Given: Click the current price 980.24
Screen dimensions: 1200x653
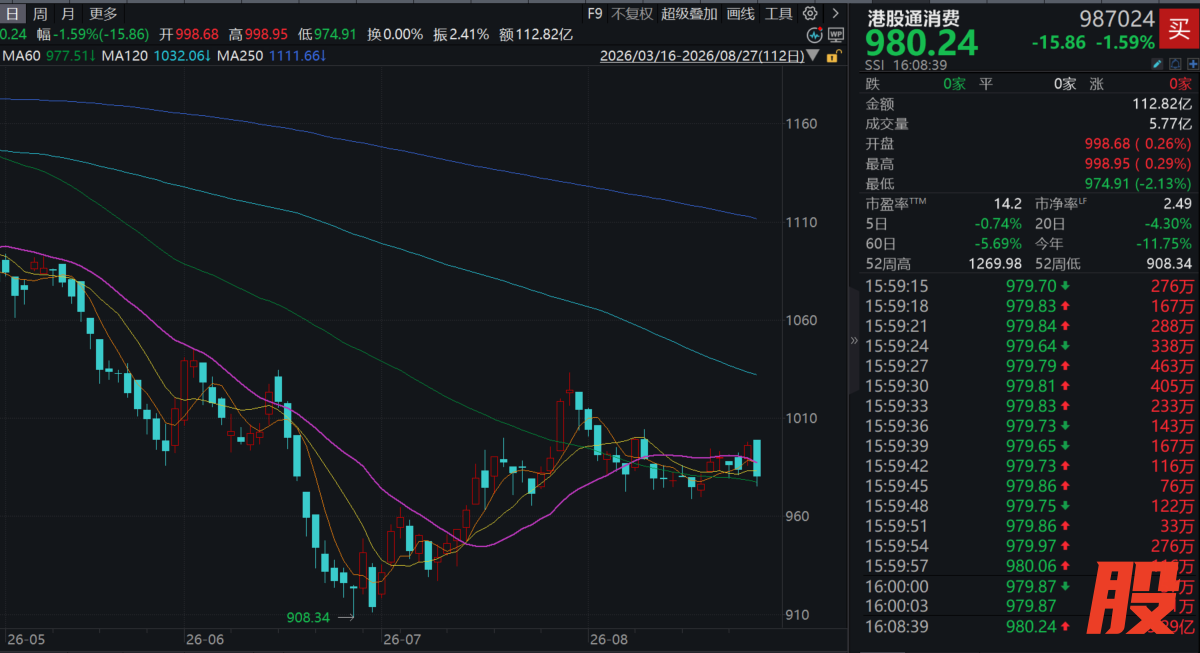Looking at the screenshot, I should coord(922,44).
